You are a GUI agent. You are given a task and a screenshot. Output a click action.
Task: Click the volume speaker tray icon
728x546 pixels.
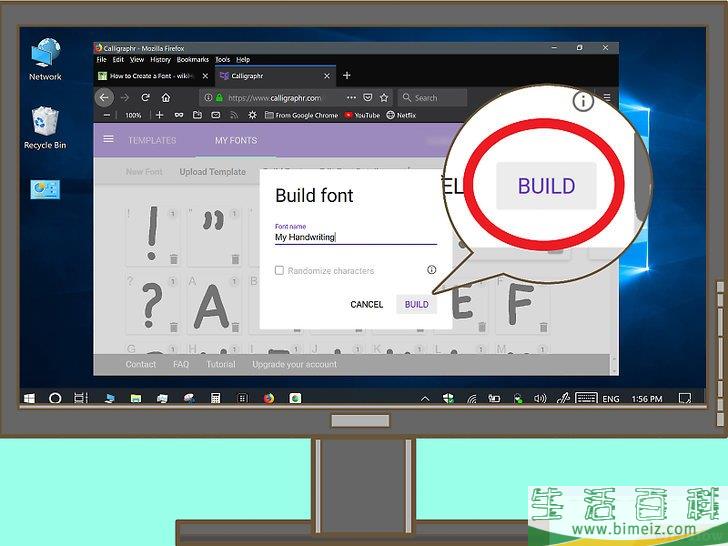coord(540,398)
